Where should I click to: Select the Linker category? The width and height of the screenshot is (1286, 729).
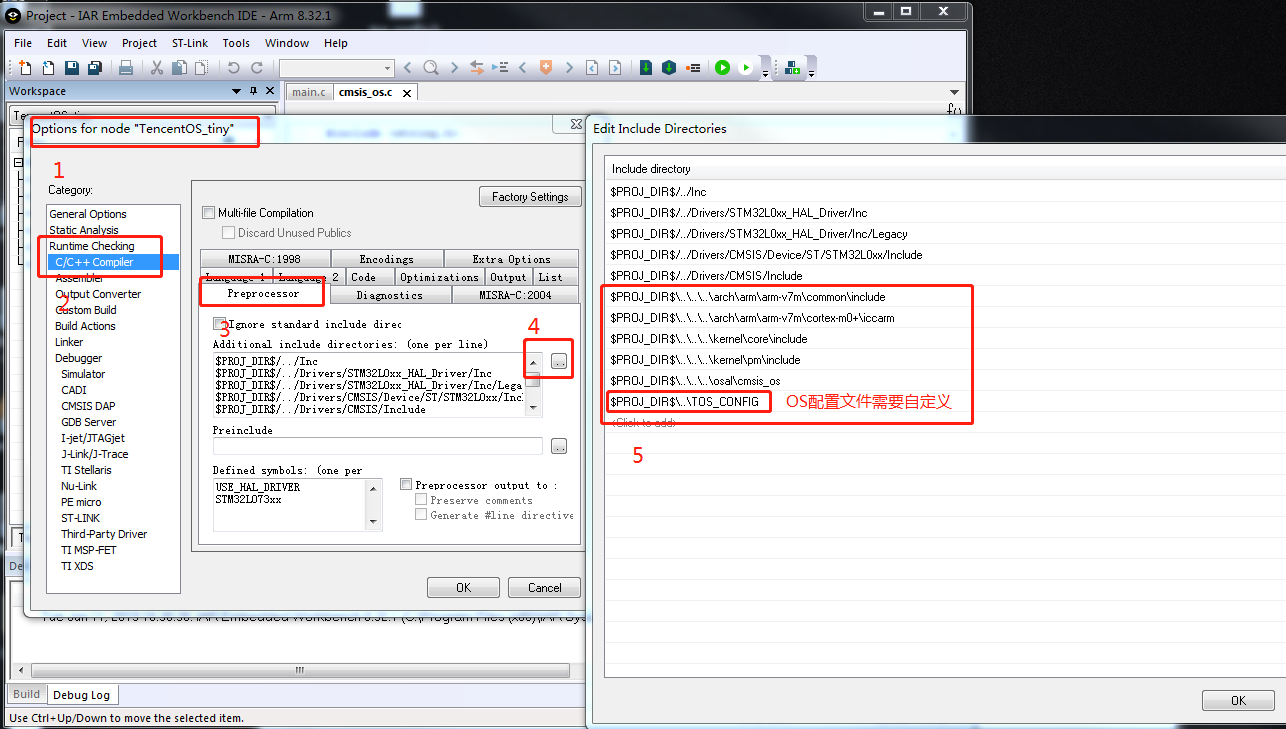[69, 342]
